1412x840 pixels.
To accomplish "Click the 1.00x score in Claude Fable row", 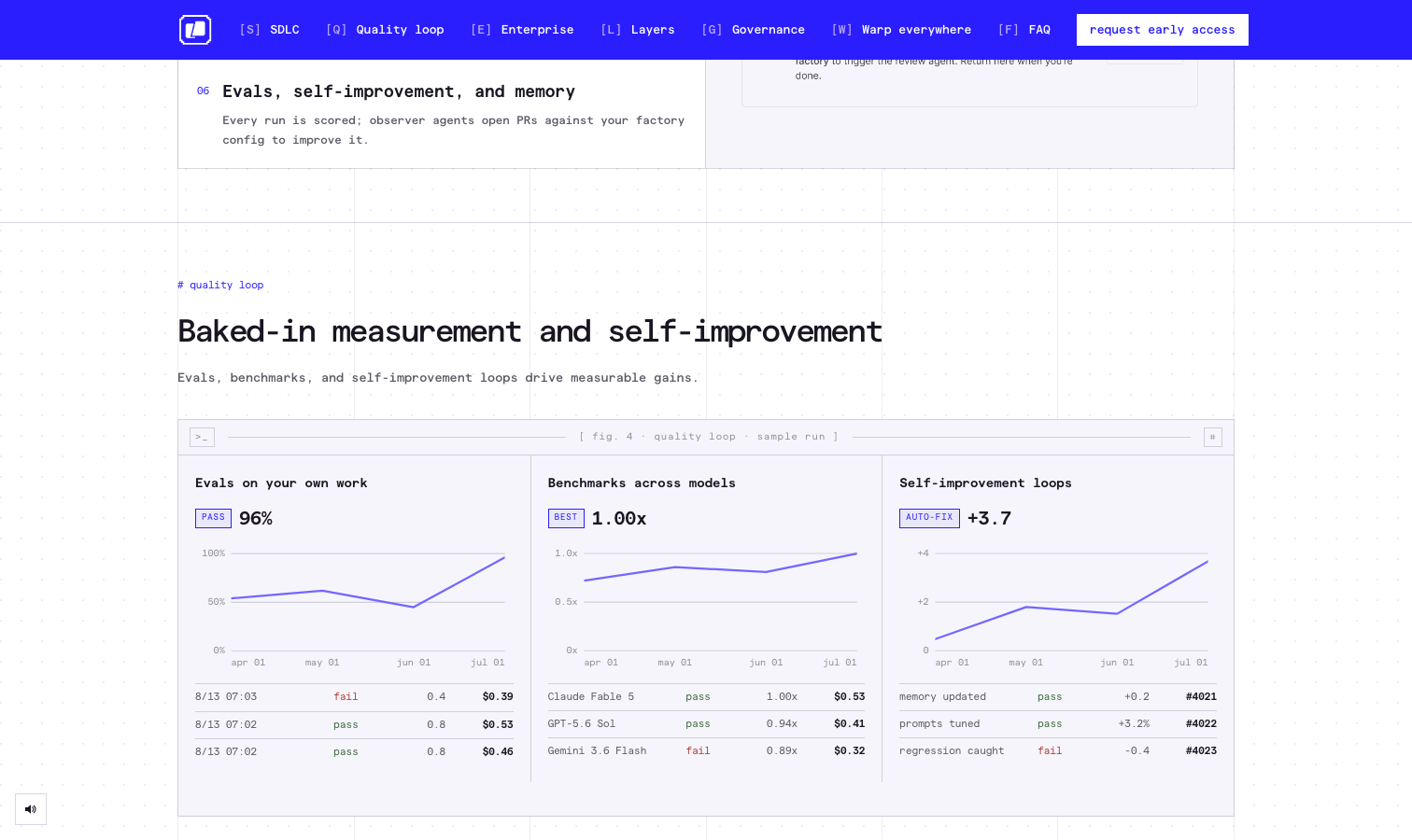I will pyautogui.click(x=782, y=697).
